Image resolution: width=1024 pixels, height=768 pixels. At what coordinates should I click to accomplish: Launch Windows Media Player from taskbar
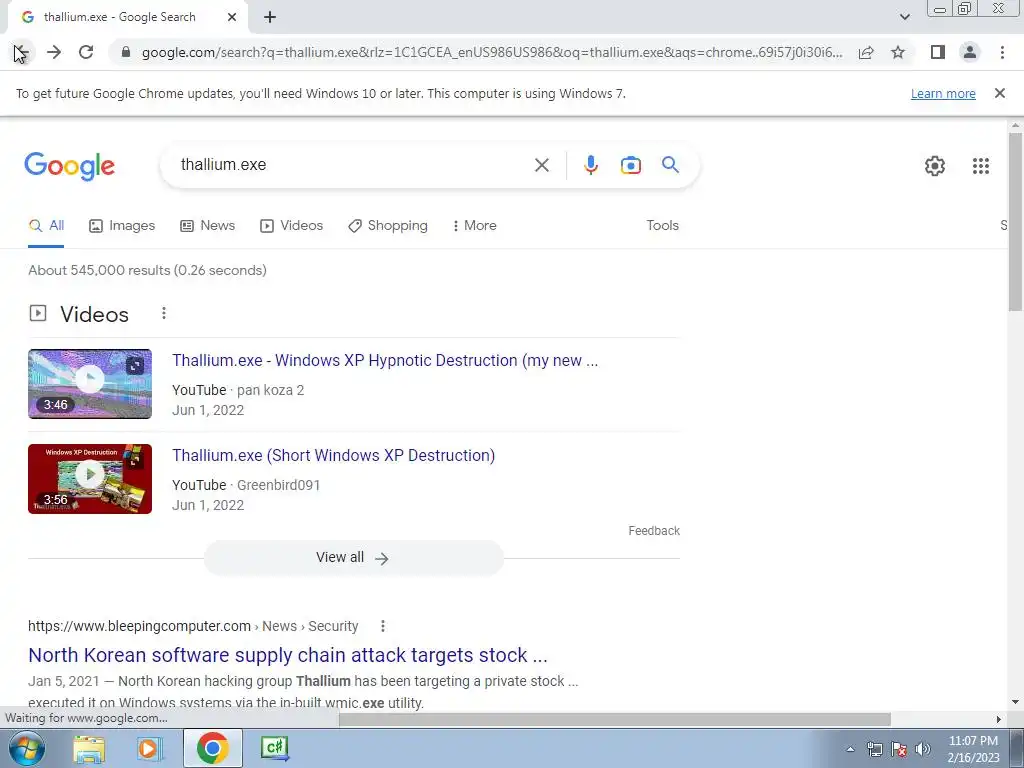pyautogui.click(x=149, y=748)
